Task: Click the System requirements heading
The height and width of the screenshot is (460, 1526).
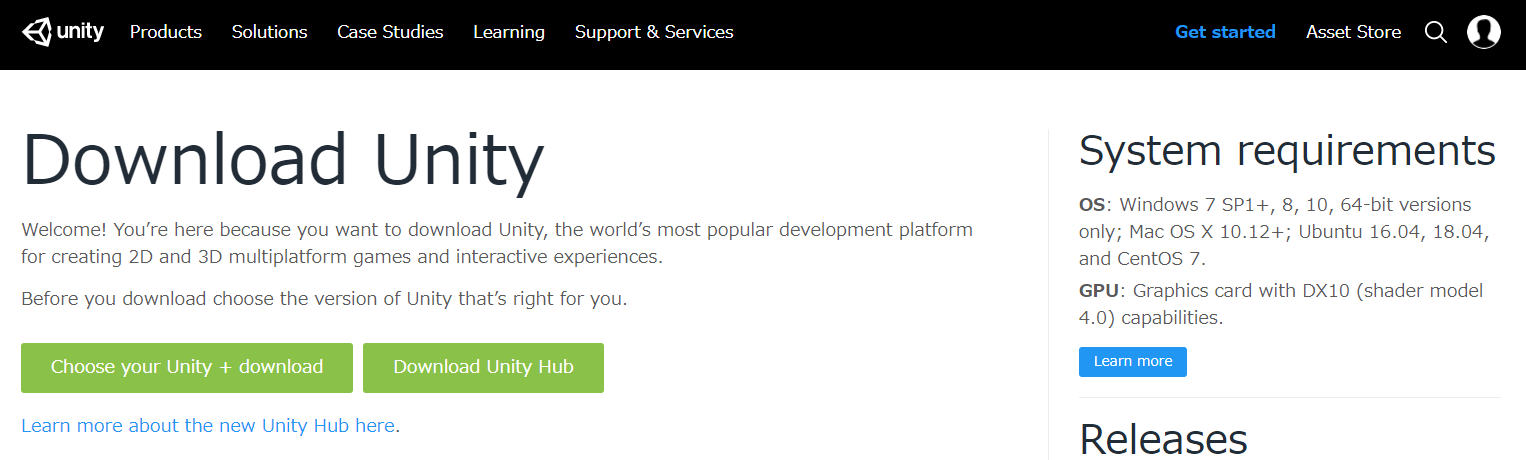Action: click(x=1287, y=151)
